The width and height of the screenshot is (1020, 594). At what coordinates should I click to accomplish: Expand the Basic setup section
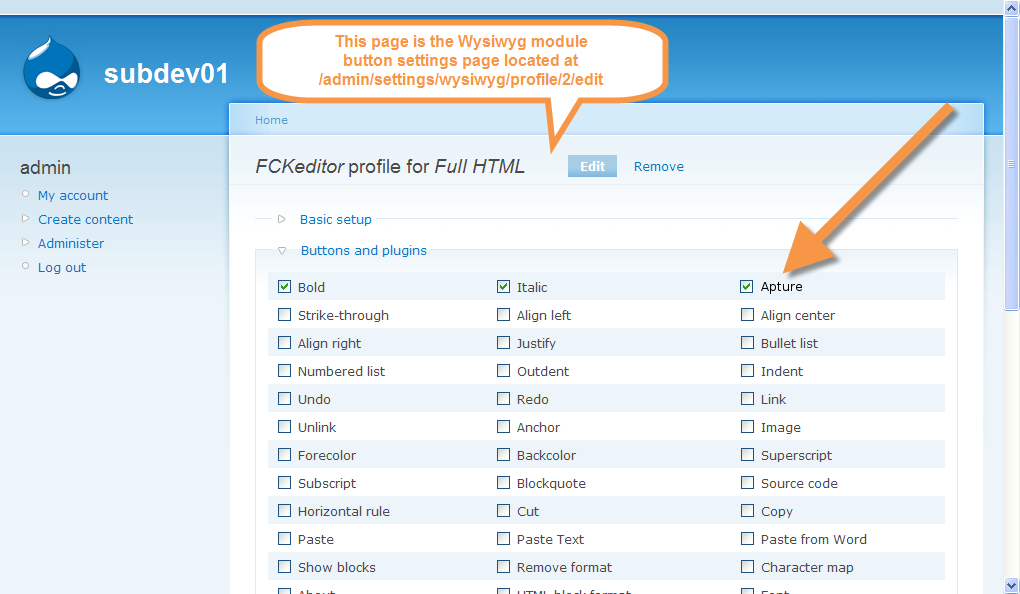(335, 219)
